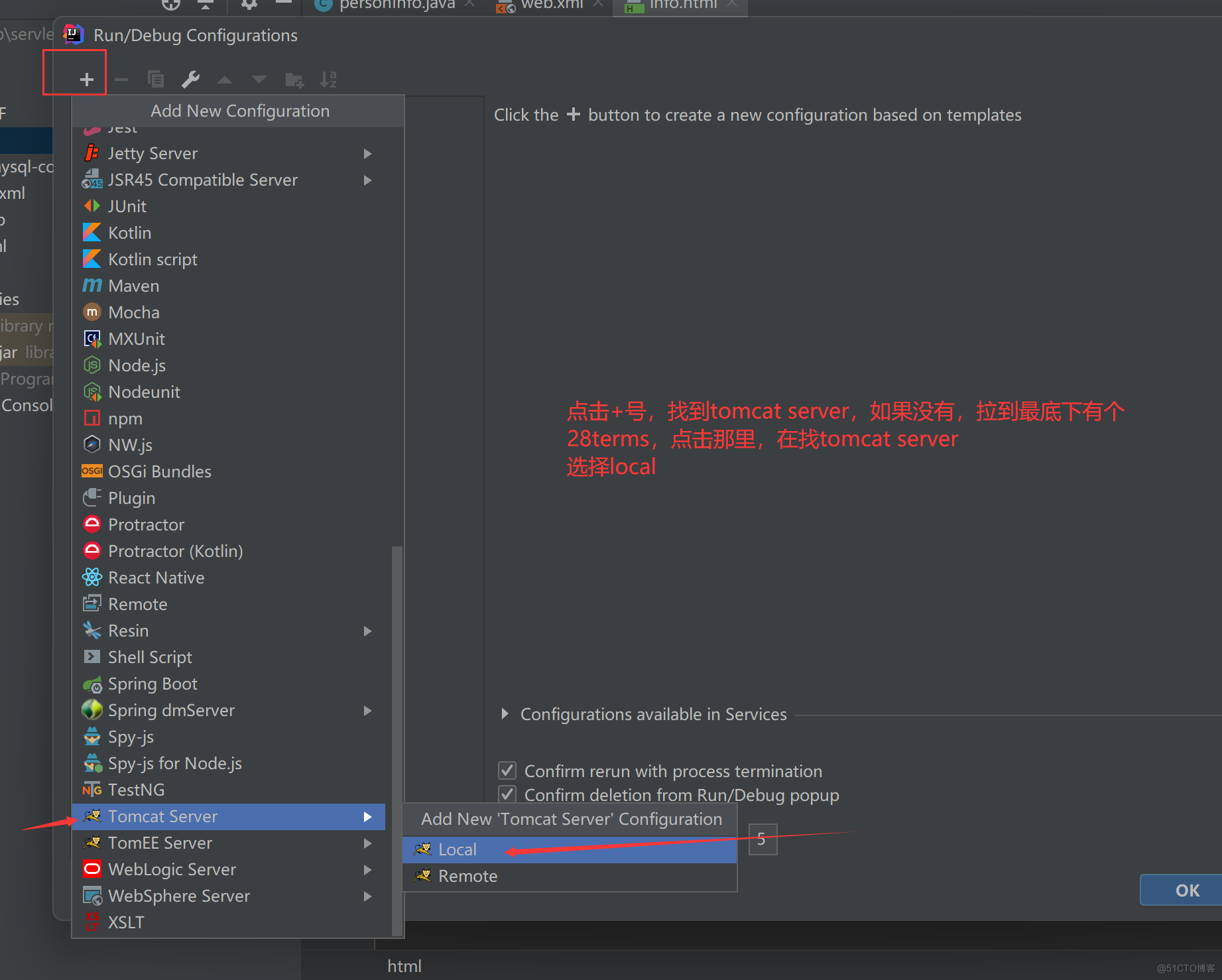
Task: Select the Nodeunit icon entry
Action: point(92,392)
